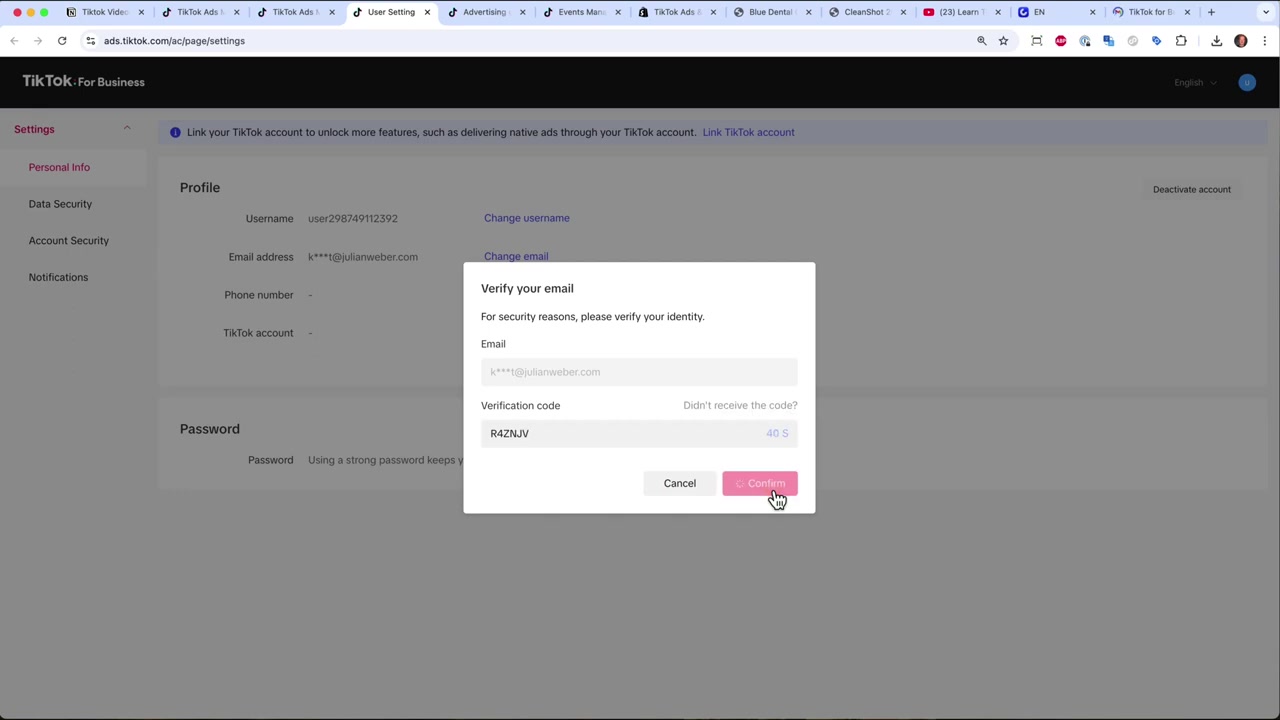Switch to the TikTok for Business tab

(x=1151, y=12)
